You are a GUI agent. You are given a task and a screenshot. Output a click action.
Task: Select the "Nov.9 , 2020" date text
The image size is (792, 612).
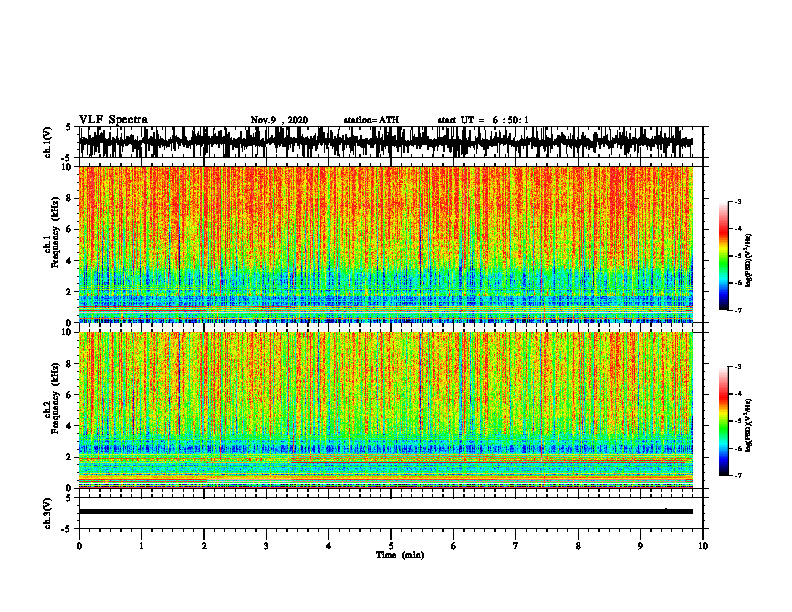click(279, 120)
